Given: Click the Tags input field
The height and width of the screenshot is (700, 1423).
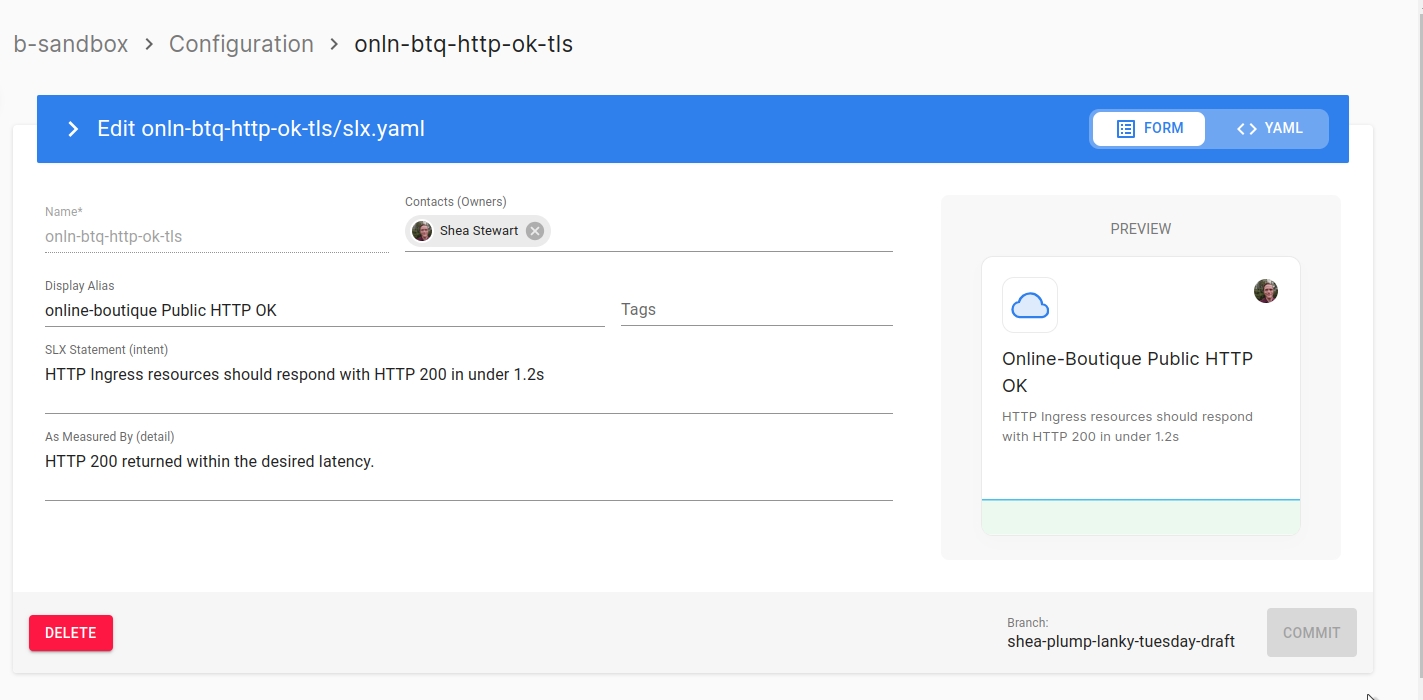Looking at the screenshot, I should [x=756, y=310].
